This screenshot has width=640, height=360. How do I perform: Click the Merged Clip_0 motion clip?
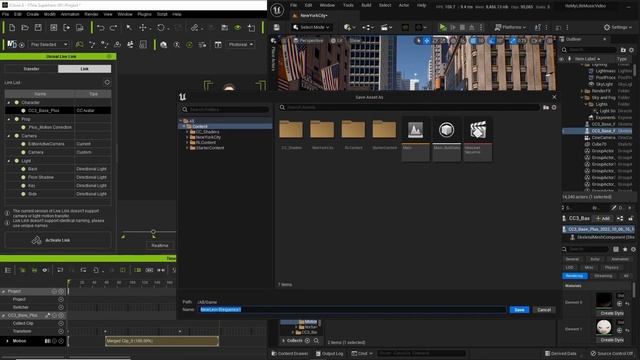(x=162, y=341)
